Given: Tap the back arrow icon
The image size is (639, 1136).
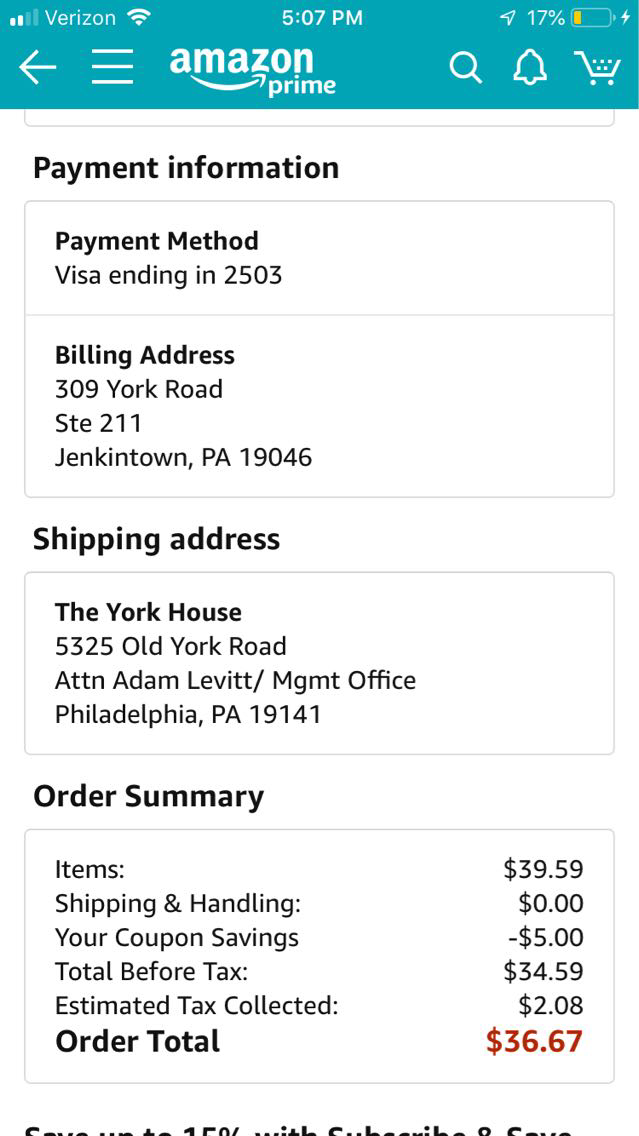Looking at the screenshot, I should (38, 67).
